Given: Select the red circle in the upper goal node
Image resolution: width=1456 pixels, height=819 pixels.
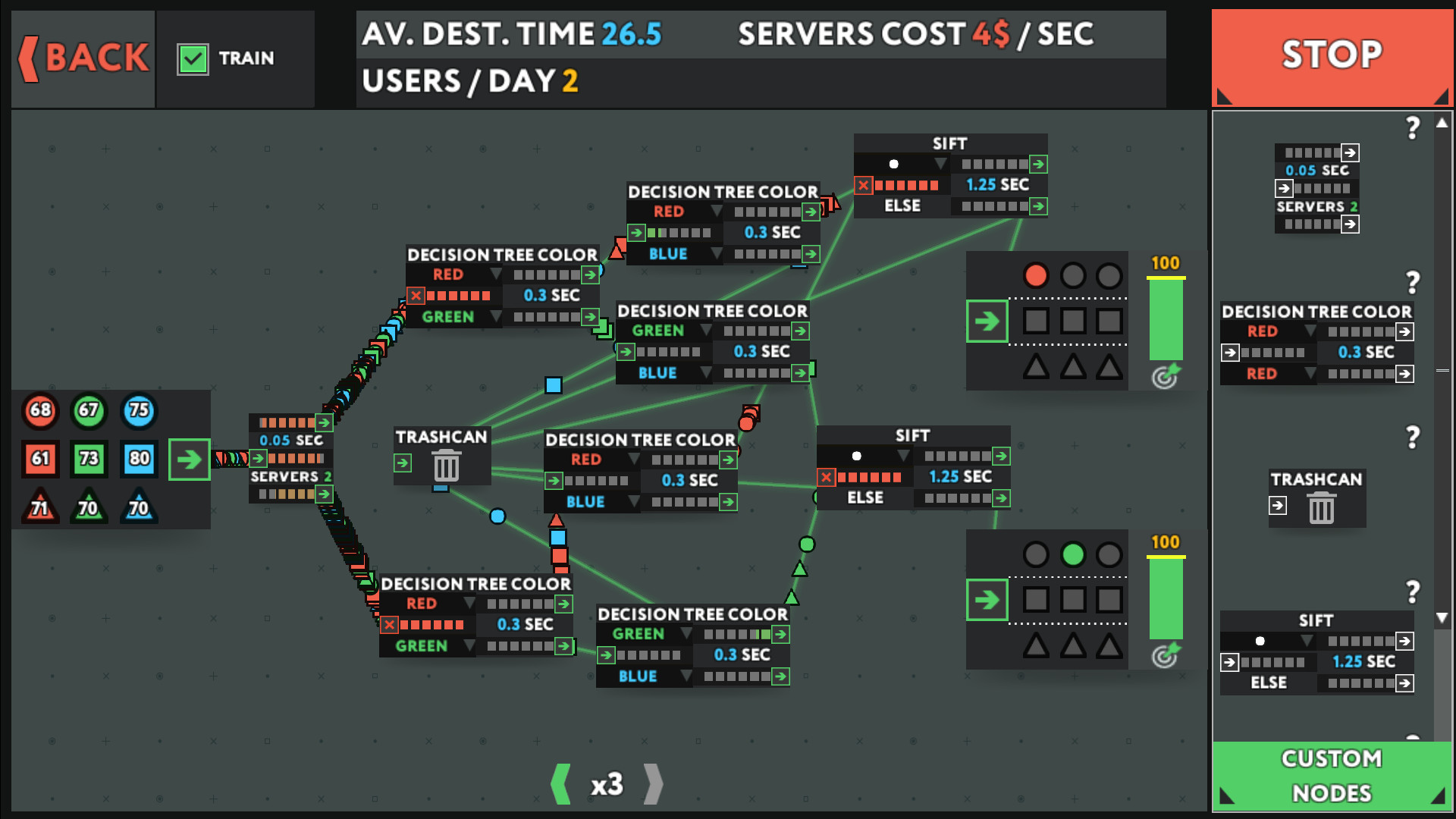Looking at the screenshot, I should [x=1035, y=275].
